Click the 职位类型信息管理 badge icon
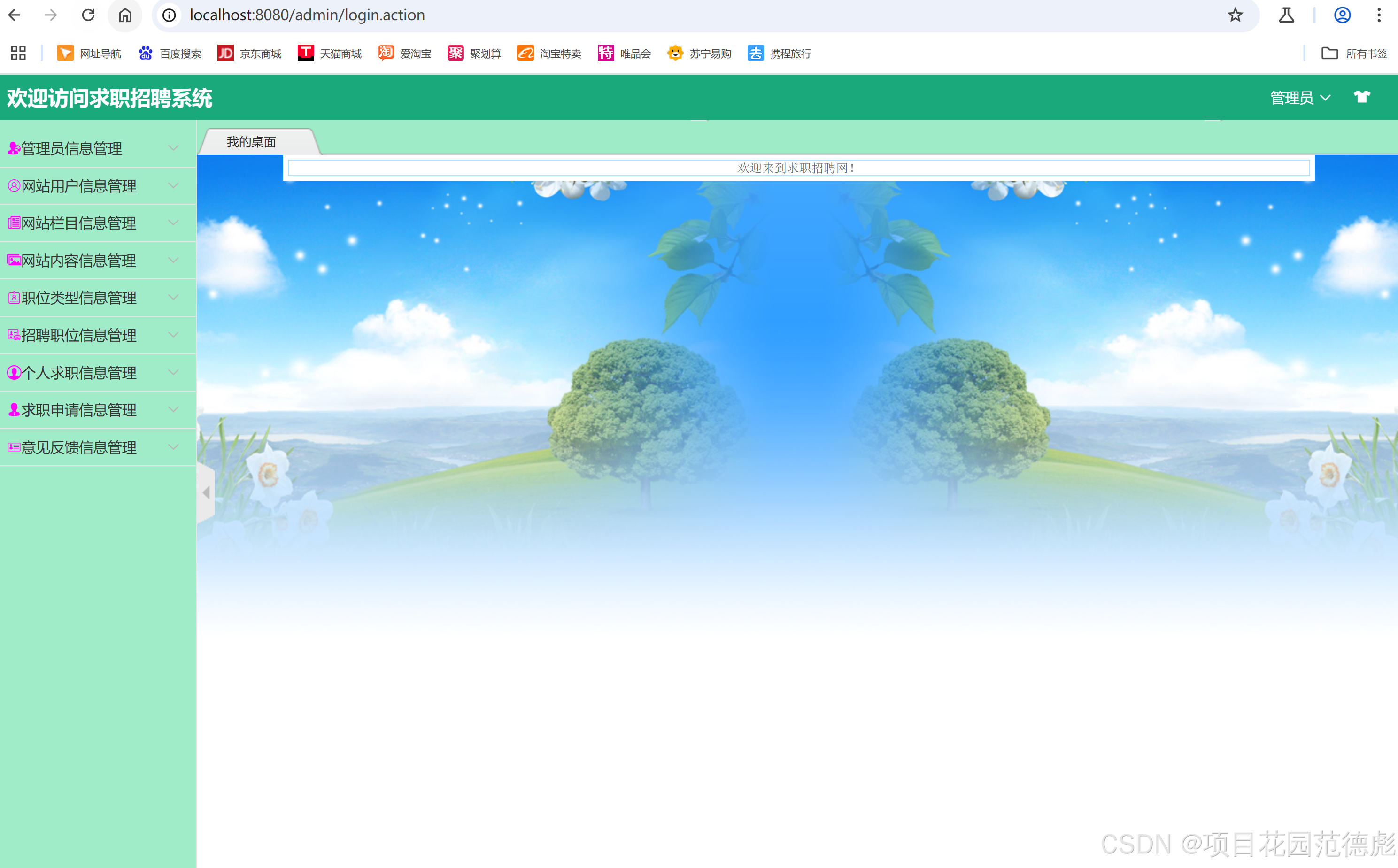 pyautogui.click(x=14, y=297)
